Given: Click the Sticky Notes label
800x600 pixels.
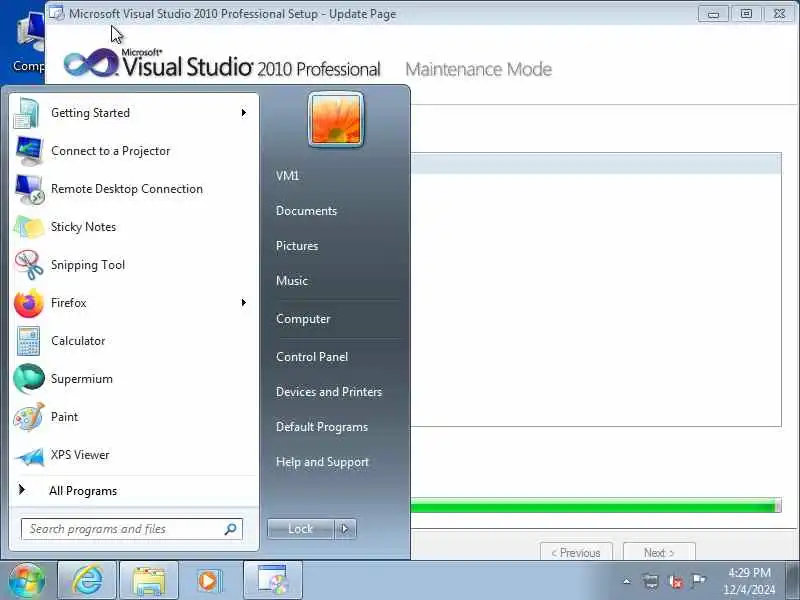Looking at the screenshot, I should 83,227.
